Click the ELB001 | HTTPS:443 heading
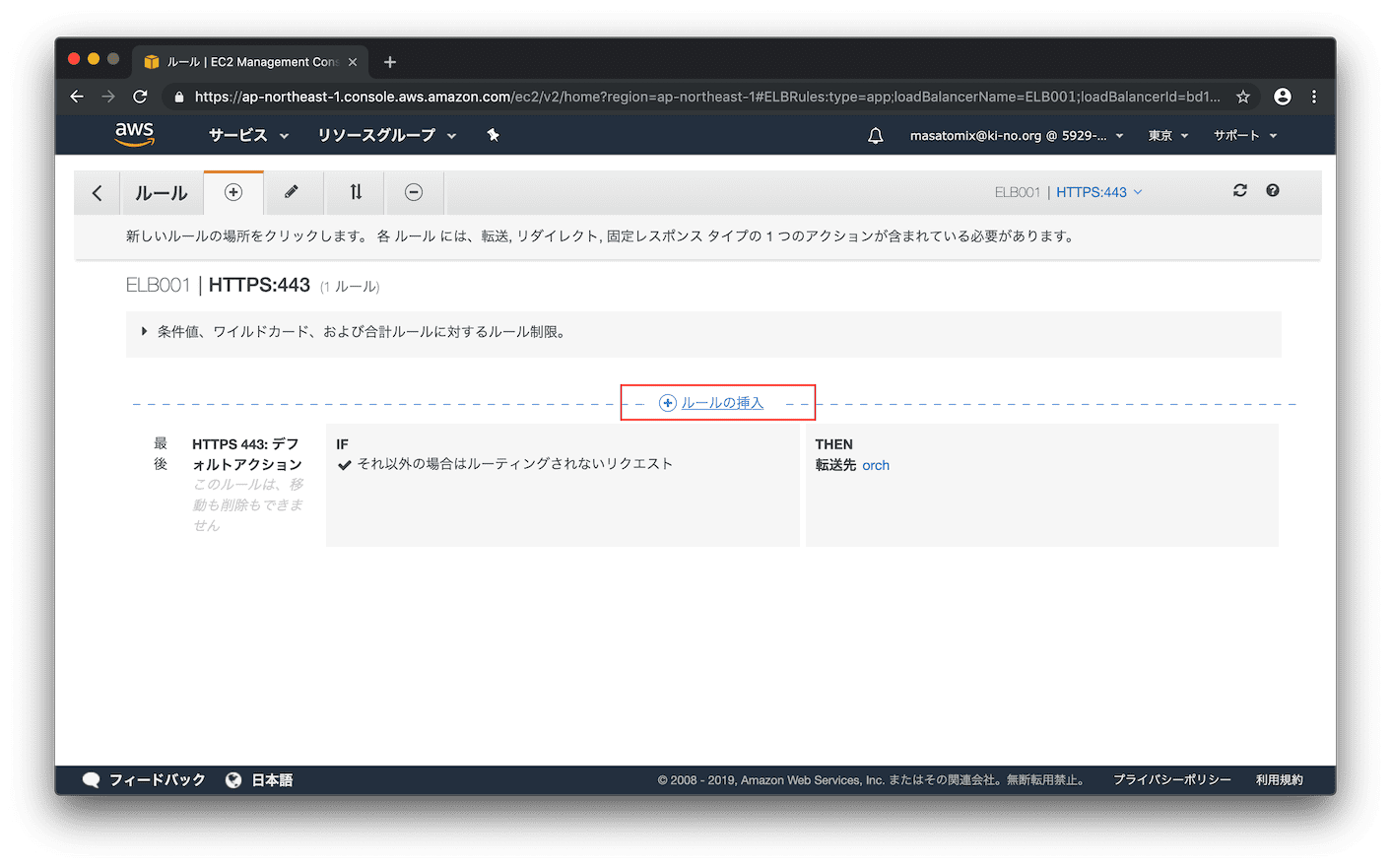1391x868 pixels. coord(218,286)
